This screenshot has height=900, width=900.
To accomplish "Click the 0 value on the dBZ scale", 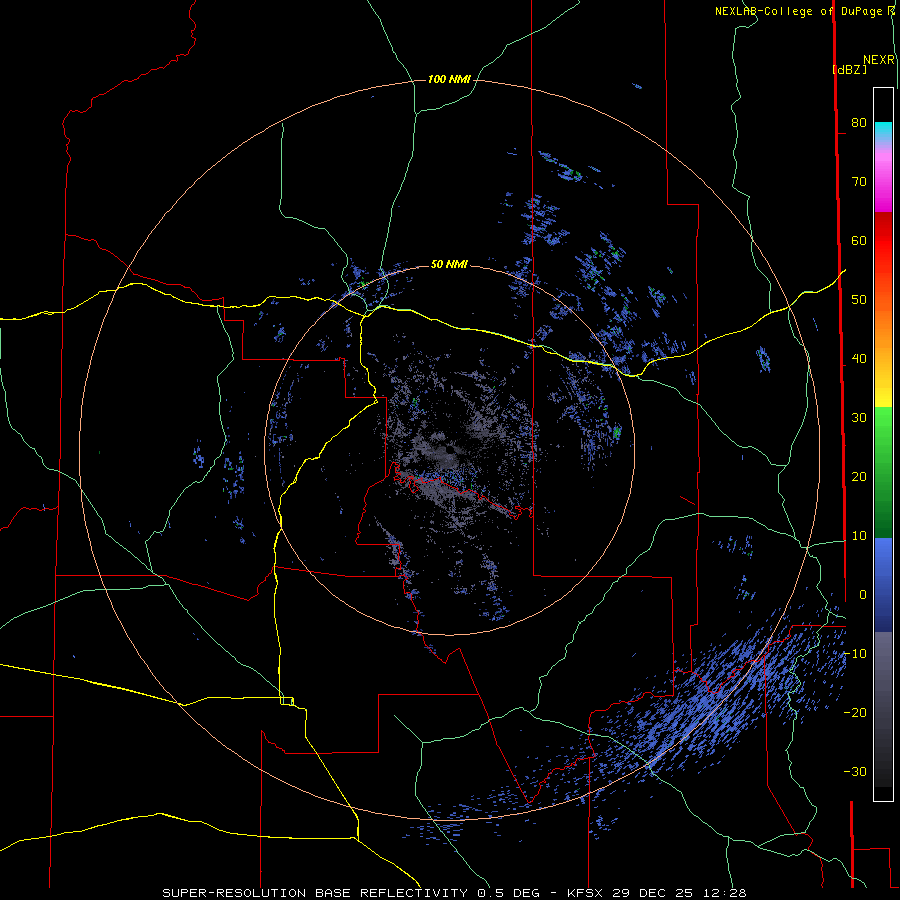I will pyautogui.click(x=863, y=595).
